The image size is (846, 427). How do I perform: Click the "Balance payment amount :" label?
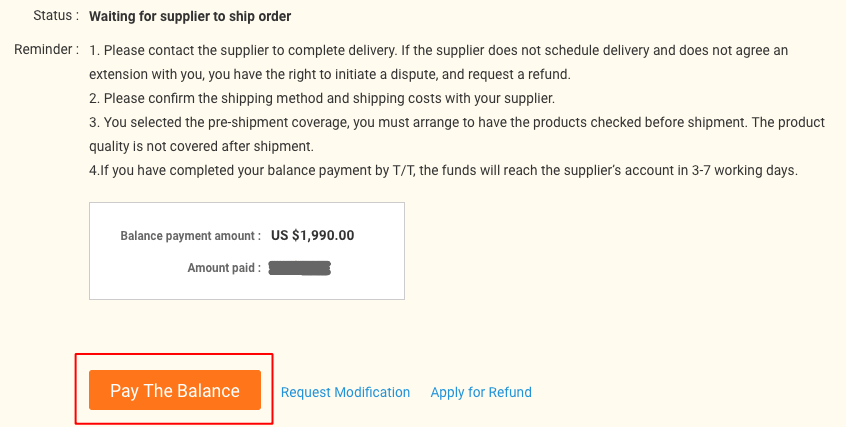[x=190, y=236]
